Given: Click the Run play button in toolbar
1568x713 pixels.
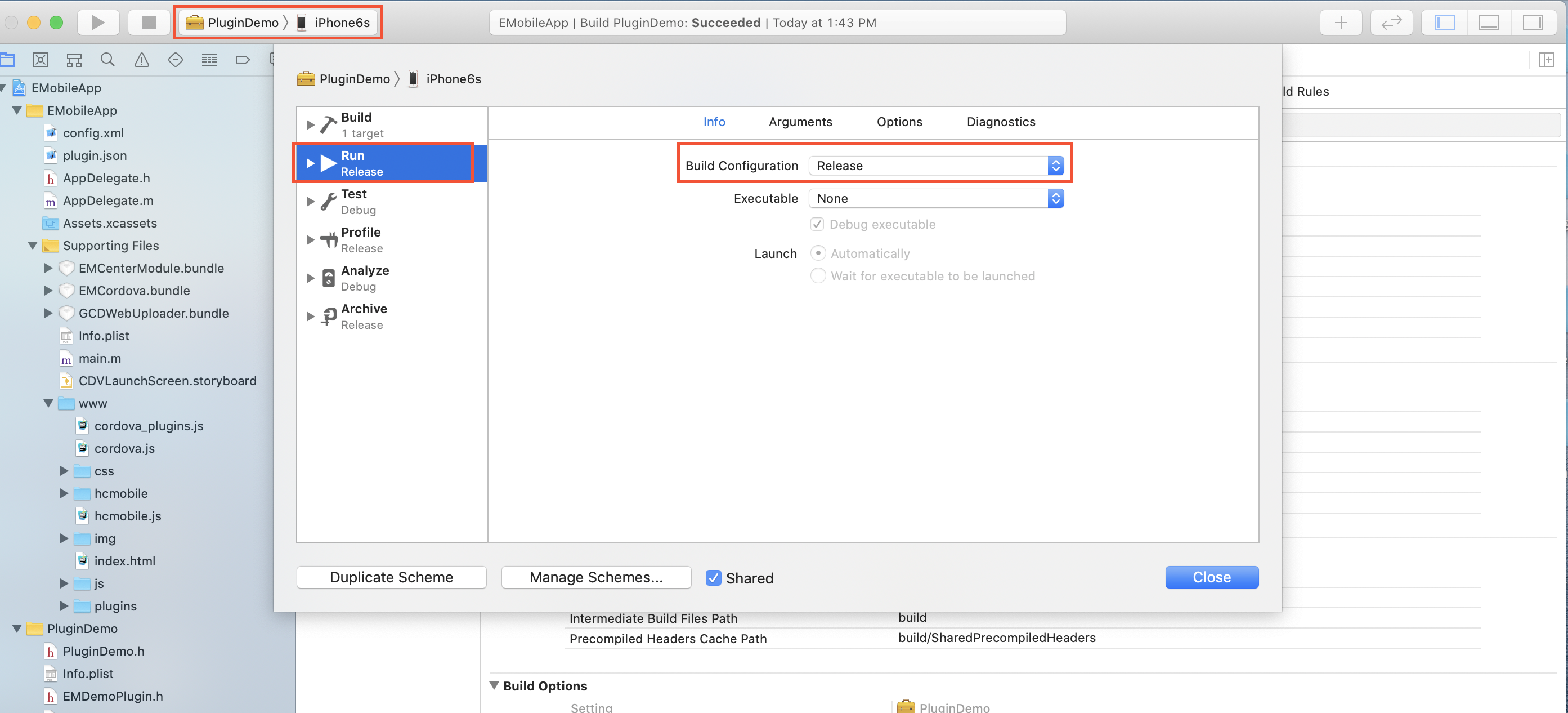Looking at the screenshot, I should coord(98,23).
